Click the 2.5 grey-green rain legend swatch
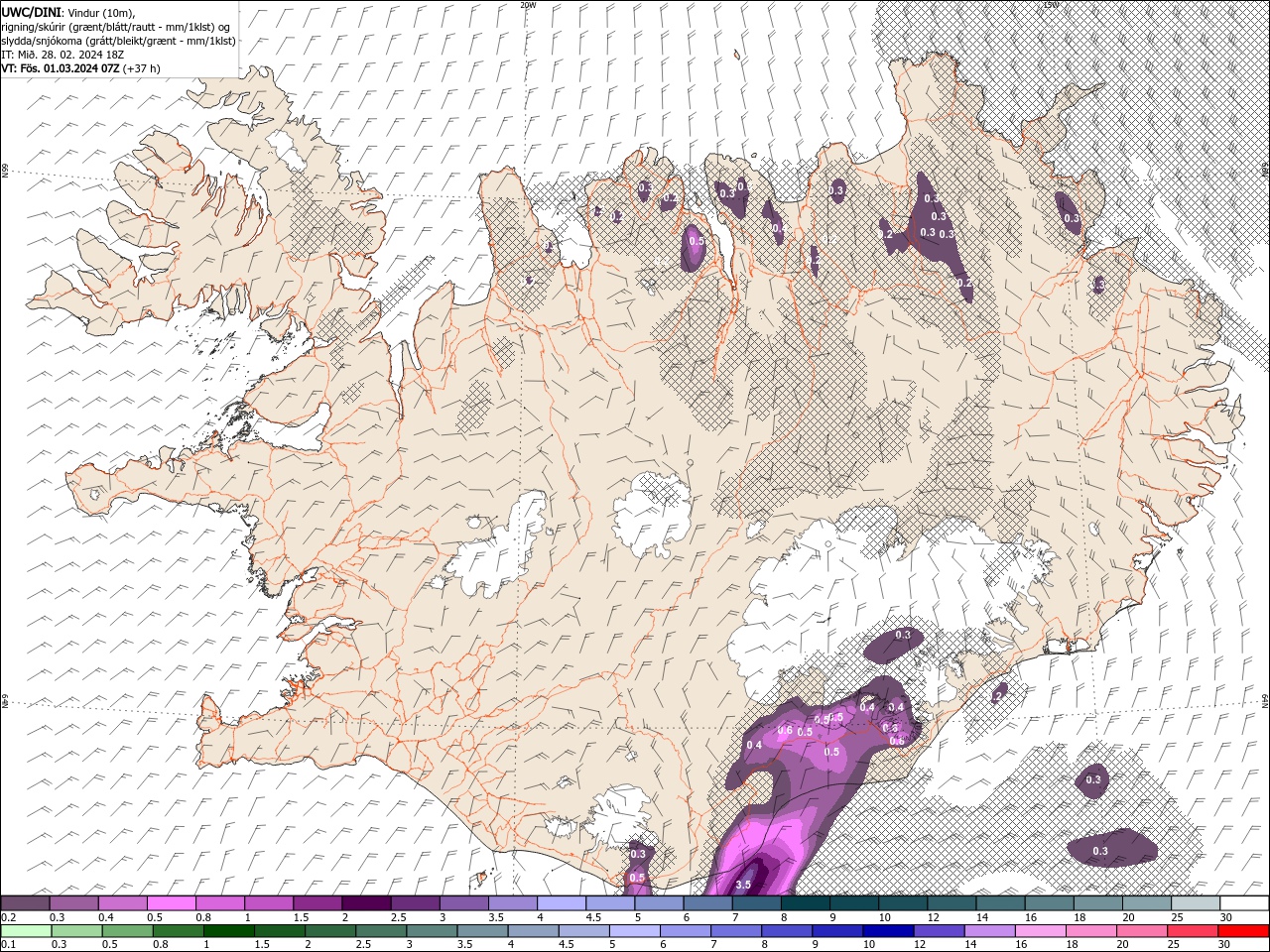The height and width of the screenshot is (952, 1270). click(381, 931)
